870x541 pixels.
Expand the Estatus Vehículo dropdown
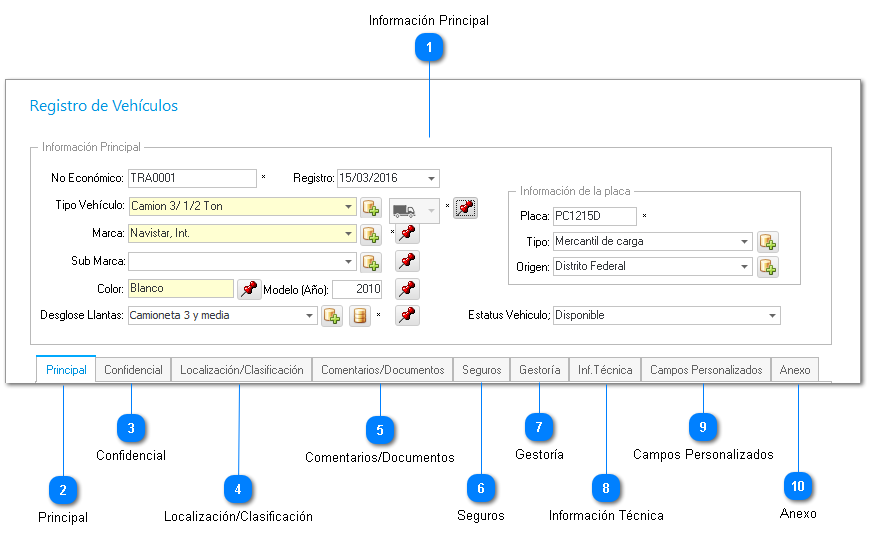772,316
